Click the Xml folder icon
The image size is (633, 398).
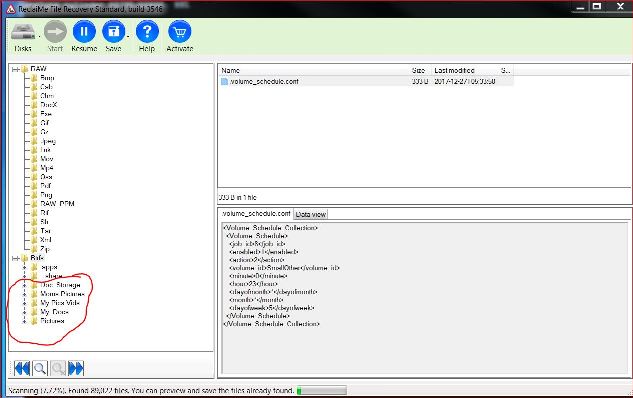click(34, 240)
